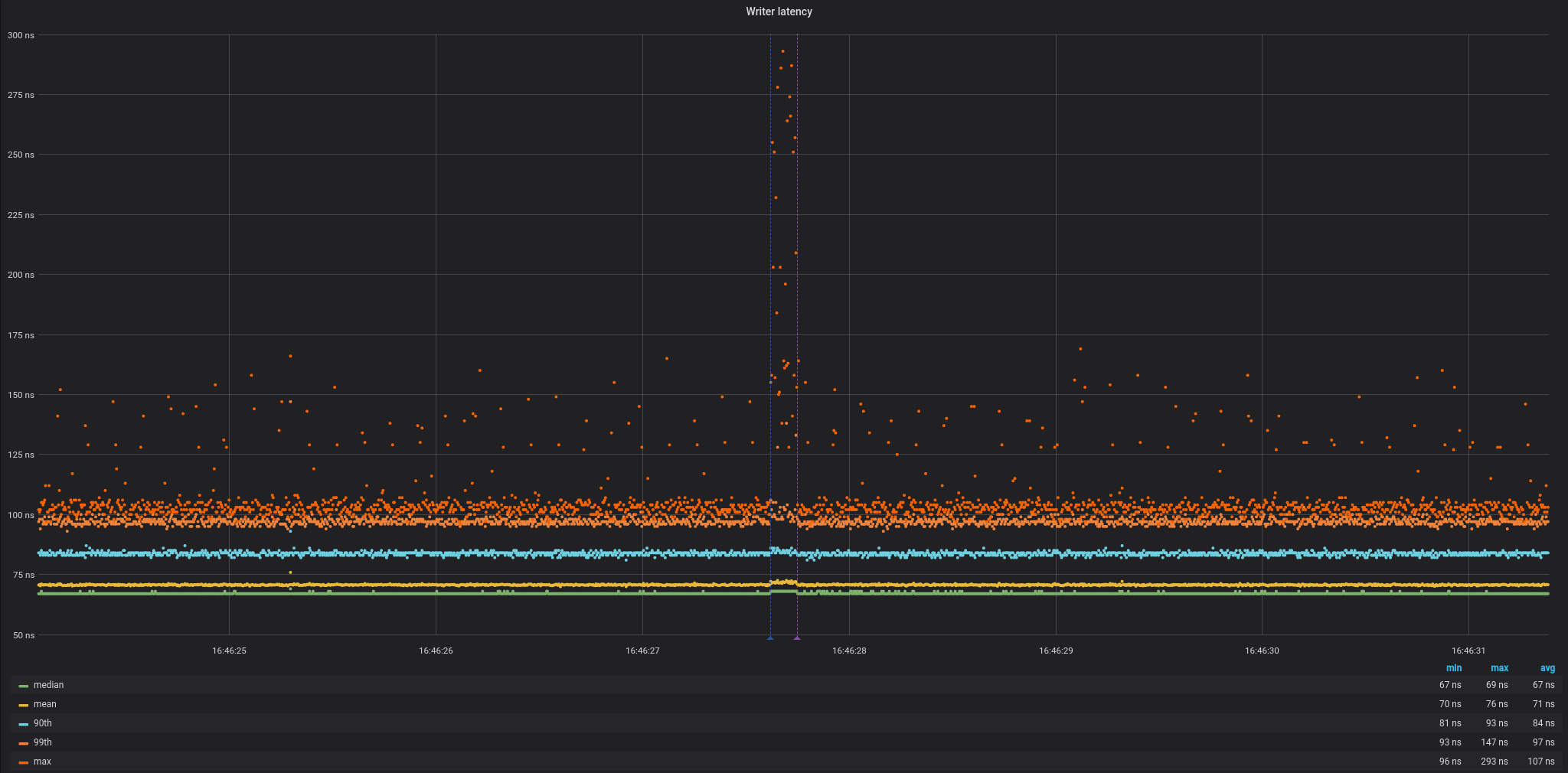The height and width of the screenshot is (773, 1568).
Task: Click mean avg value 71 ns
Action: click(1543, 704)
